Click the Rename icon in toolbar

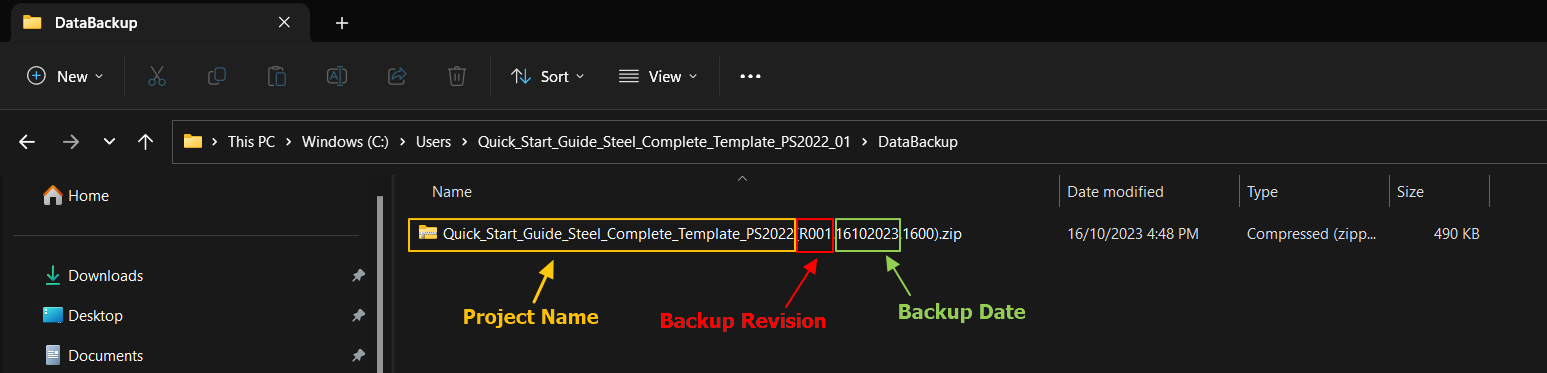pos(337,76)
